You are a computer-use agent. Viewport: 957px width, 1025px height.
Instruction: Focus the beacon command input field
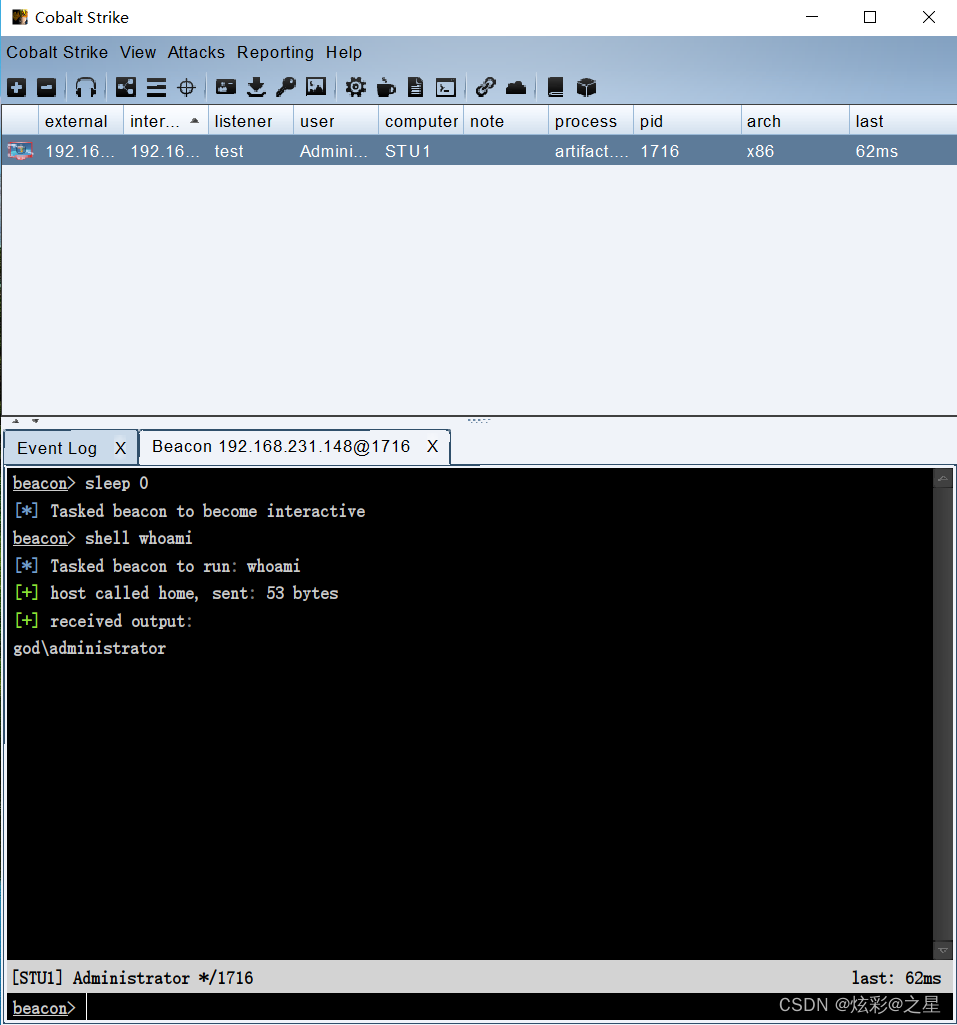(x=520, y=1007)
